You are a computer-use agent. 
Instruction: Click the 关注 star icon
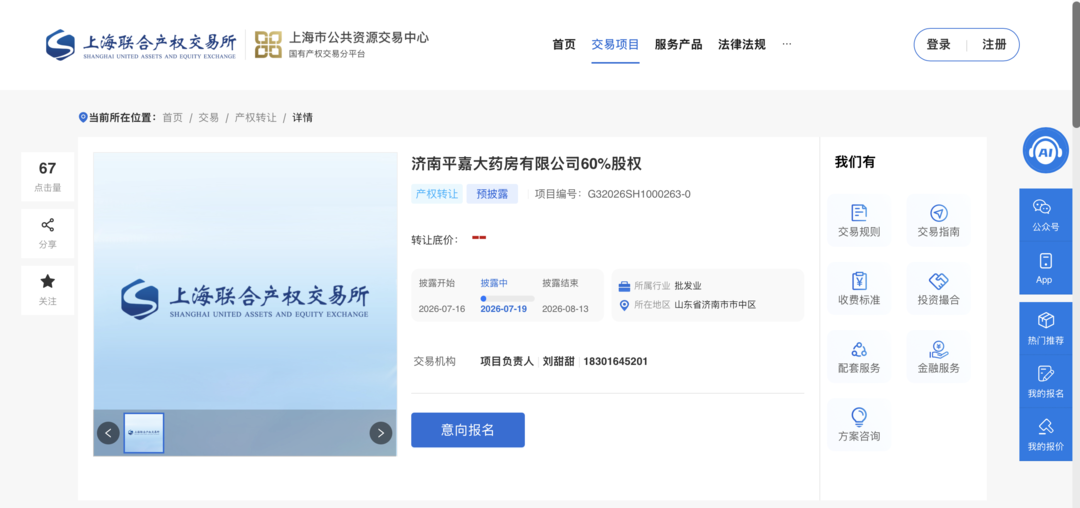(48, 281)
